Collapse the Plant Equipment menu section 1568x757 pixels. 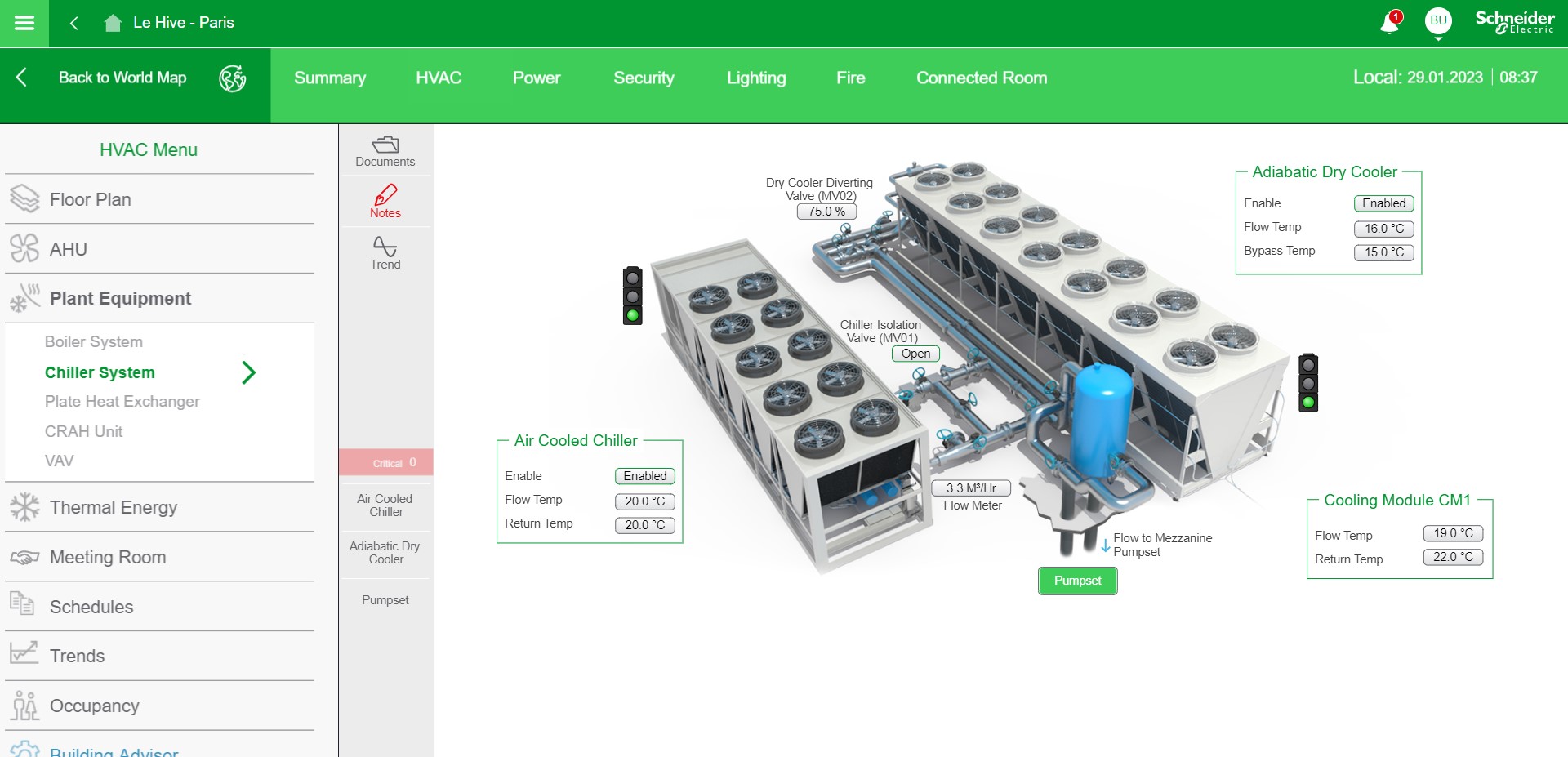(120, 299)
